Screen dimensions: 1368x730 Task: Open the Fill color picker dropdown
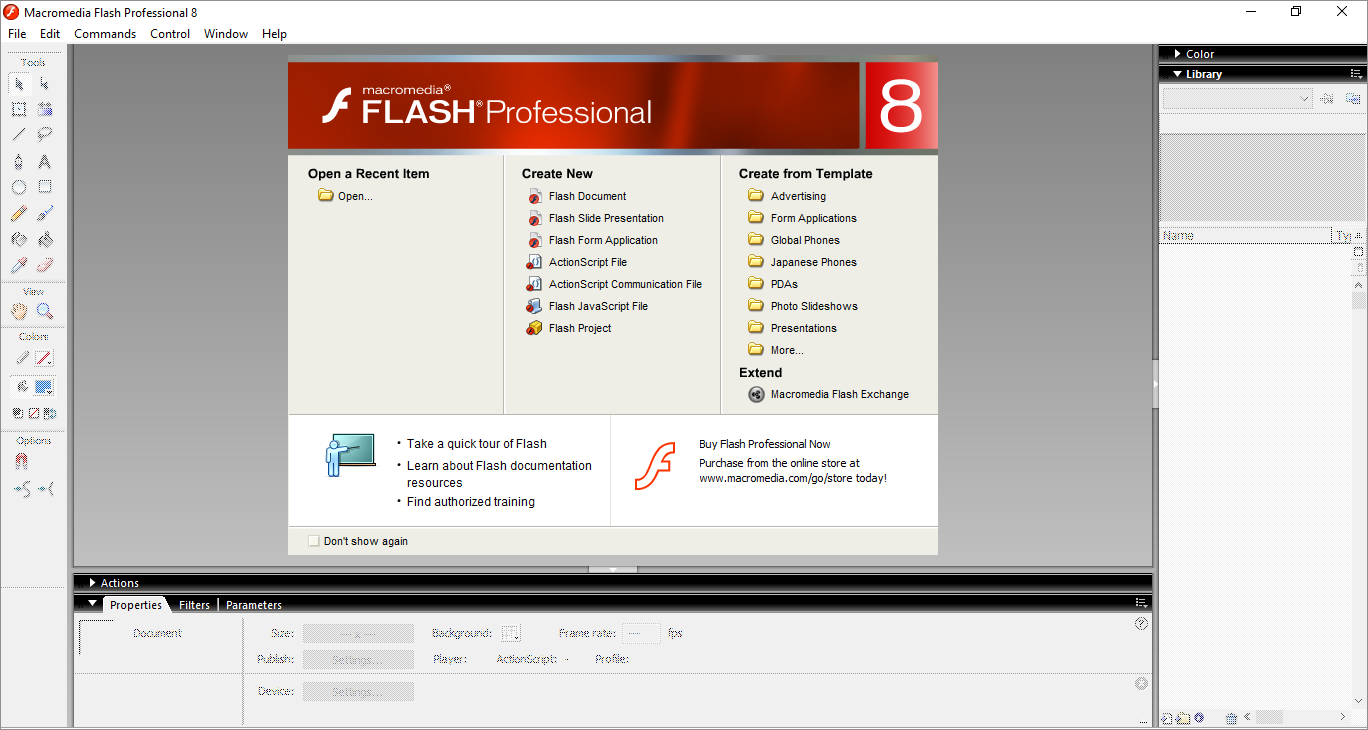[x=44, y=387]
